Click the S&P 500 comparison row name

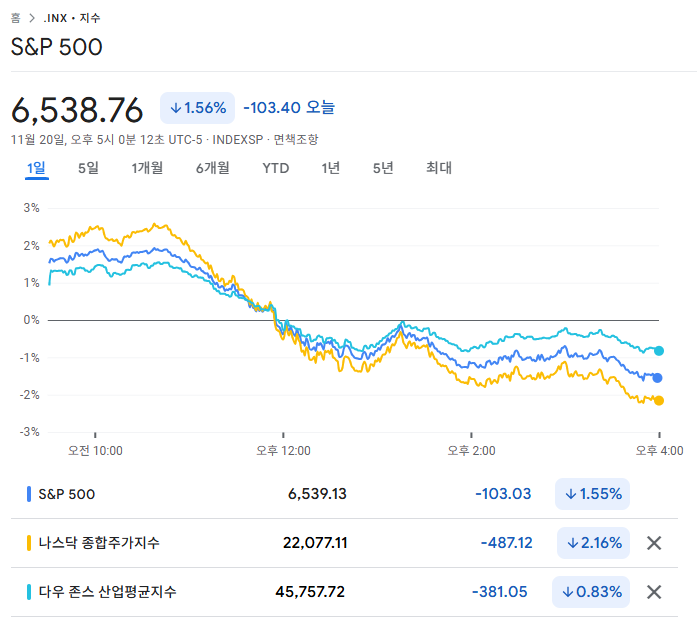coord(66,494)
